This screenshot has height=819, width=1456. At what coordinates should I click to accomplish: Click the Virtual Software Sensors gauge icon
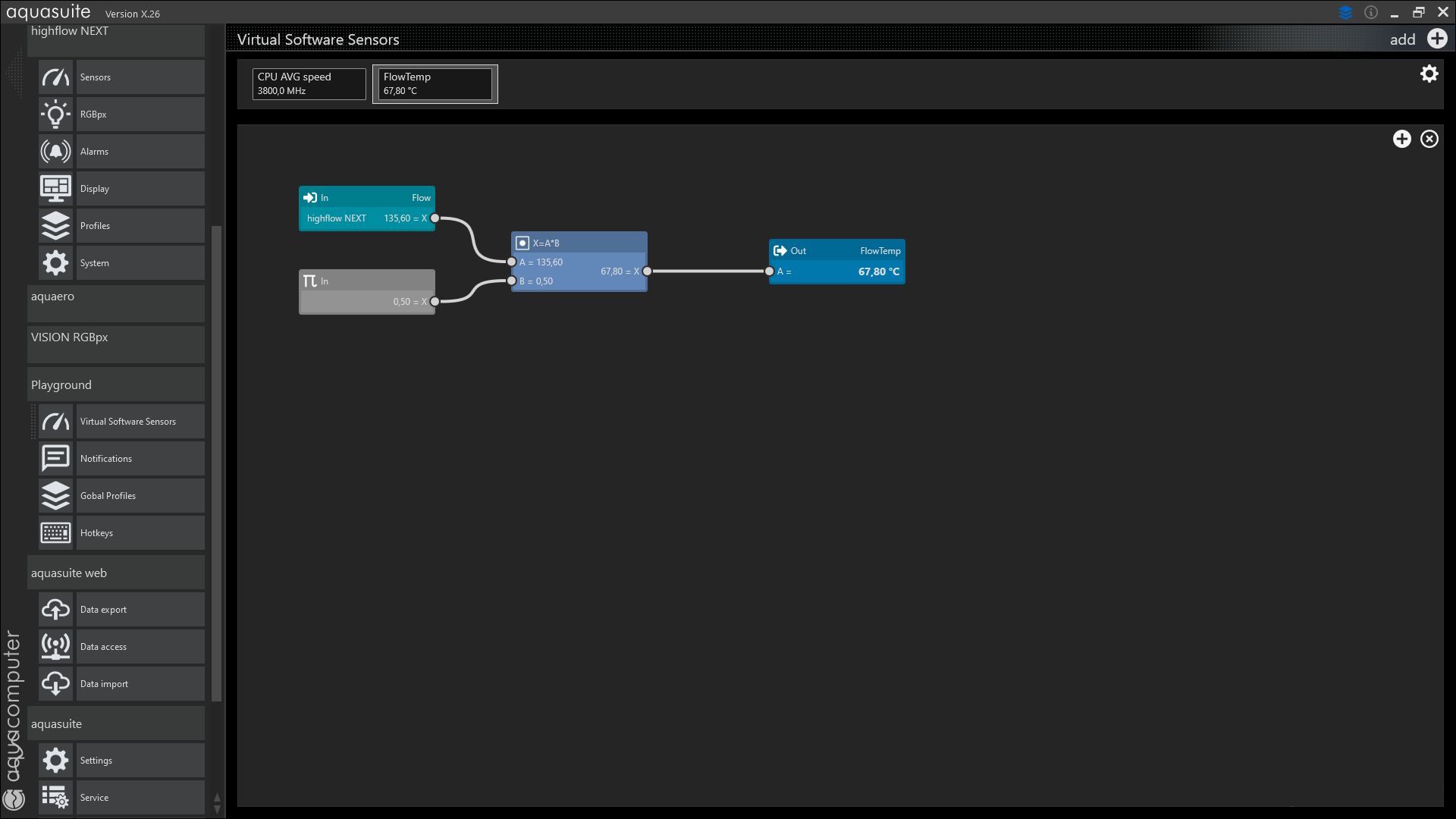(x=55, y=422)
